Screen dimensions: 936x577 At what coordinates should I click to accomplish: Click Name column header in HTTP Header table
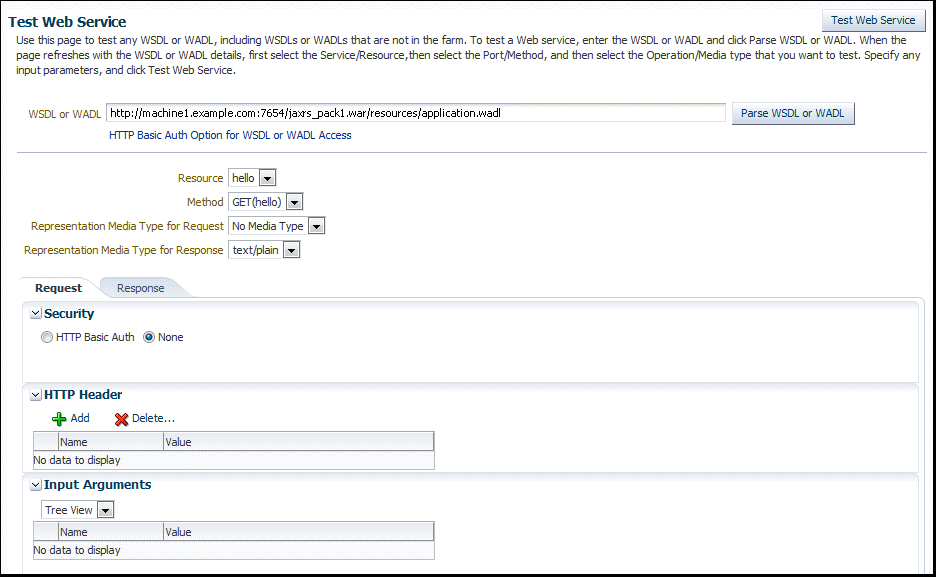(110, 442)
